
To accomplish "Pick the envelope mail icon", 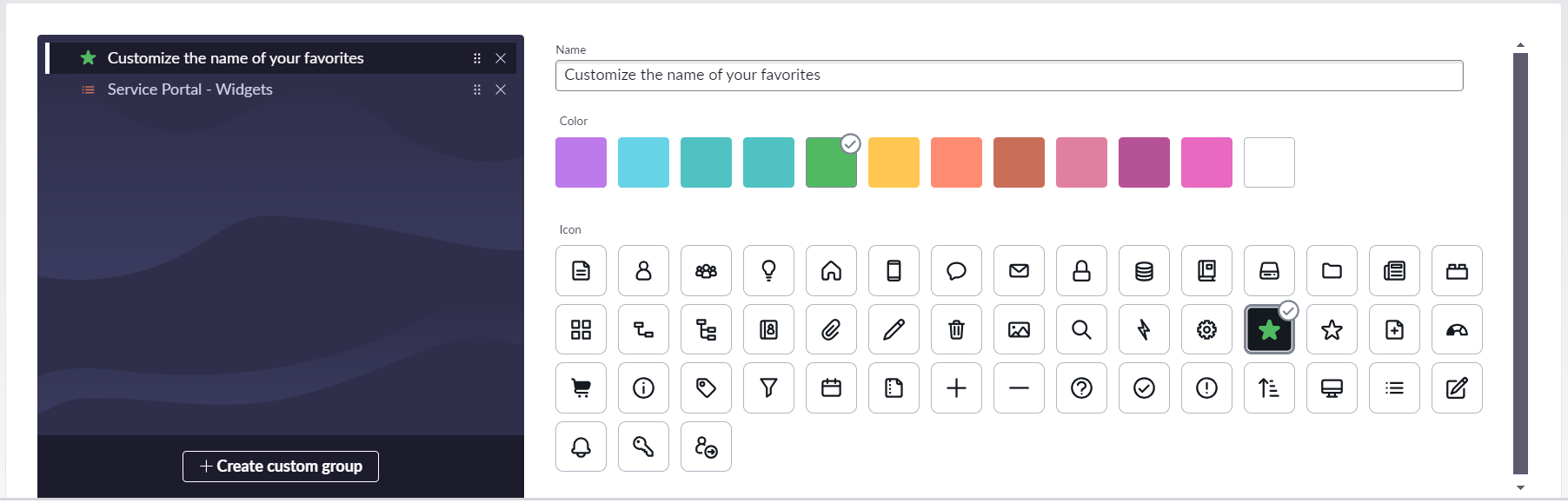I will [x=1019, y=271].
